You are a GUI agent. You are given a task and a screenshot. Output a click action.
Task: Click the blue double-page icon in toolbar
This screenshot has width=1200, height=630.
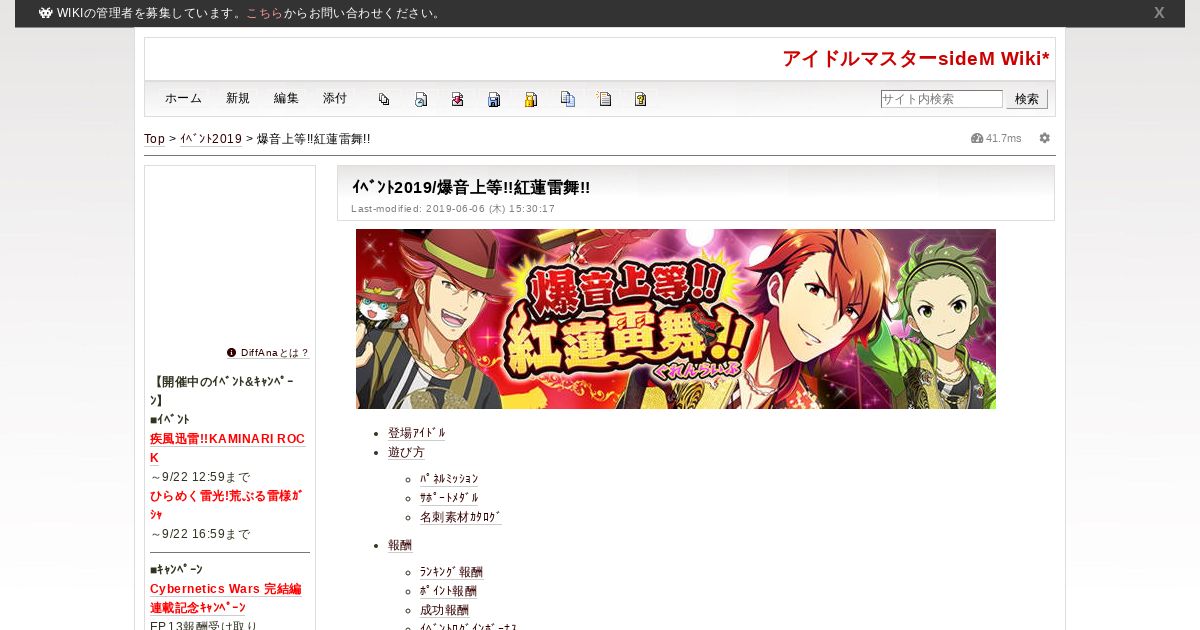click(x=568, y=99)
